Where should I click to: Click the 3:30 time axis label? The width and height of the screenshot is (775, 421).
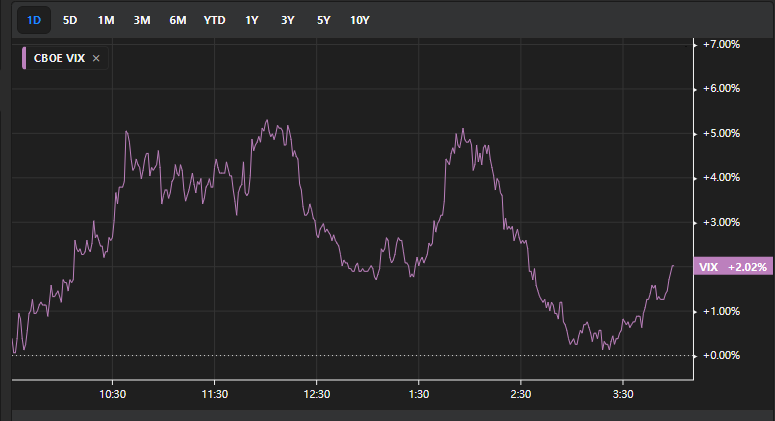tap(623, 395)
